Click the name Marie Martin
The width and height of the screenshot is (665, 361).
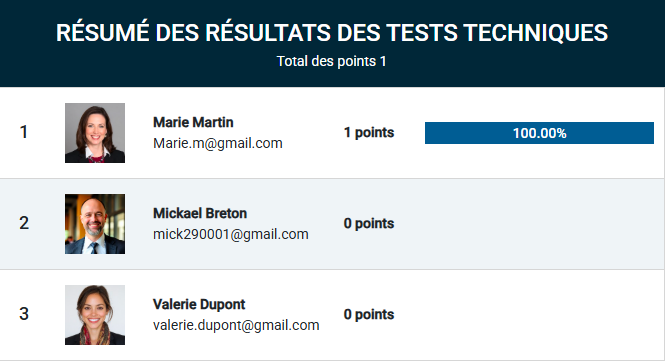tap(193, 122)
